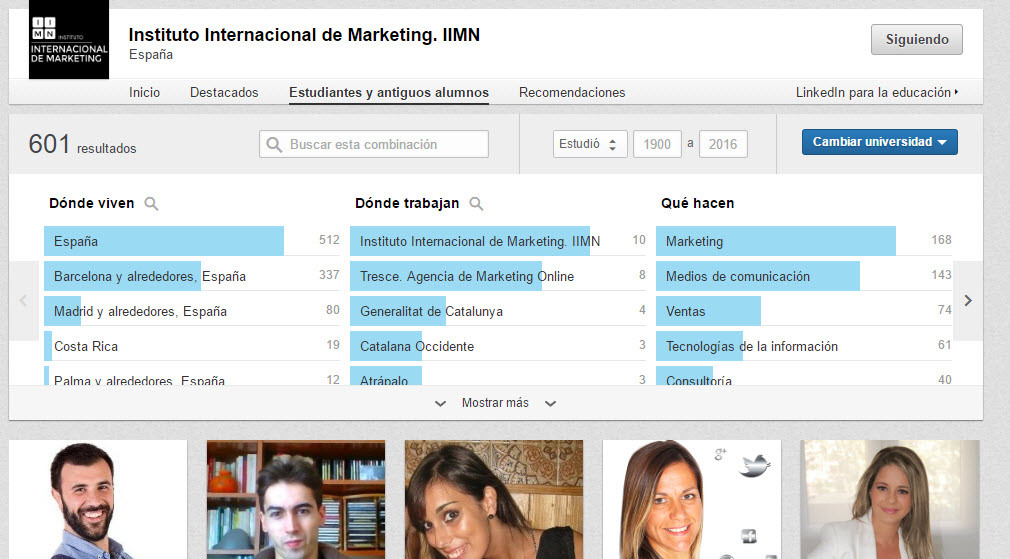Select Estudiantes y antiguos alumnos tab
This screenshot has height=559, width=1010.
tap(389, 93)
